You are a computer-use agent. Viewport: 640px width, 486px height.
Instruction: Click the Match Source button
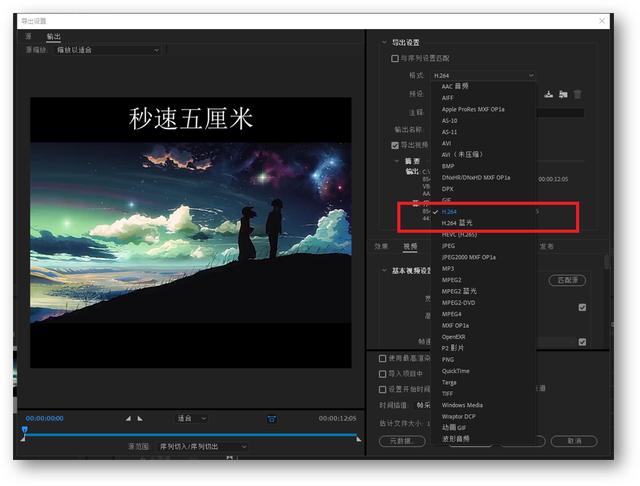click(568, 280)
